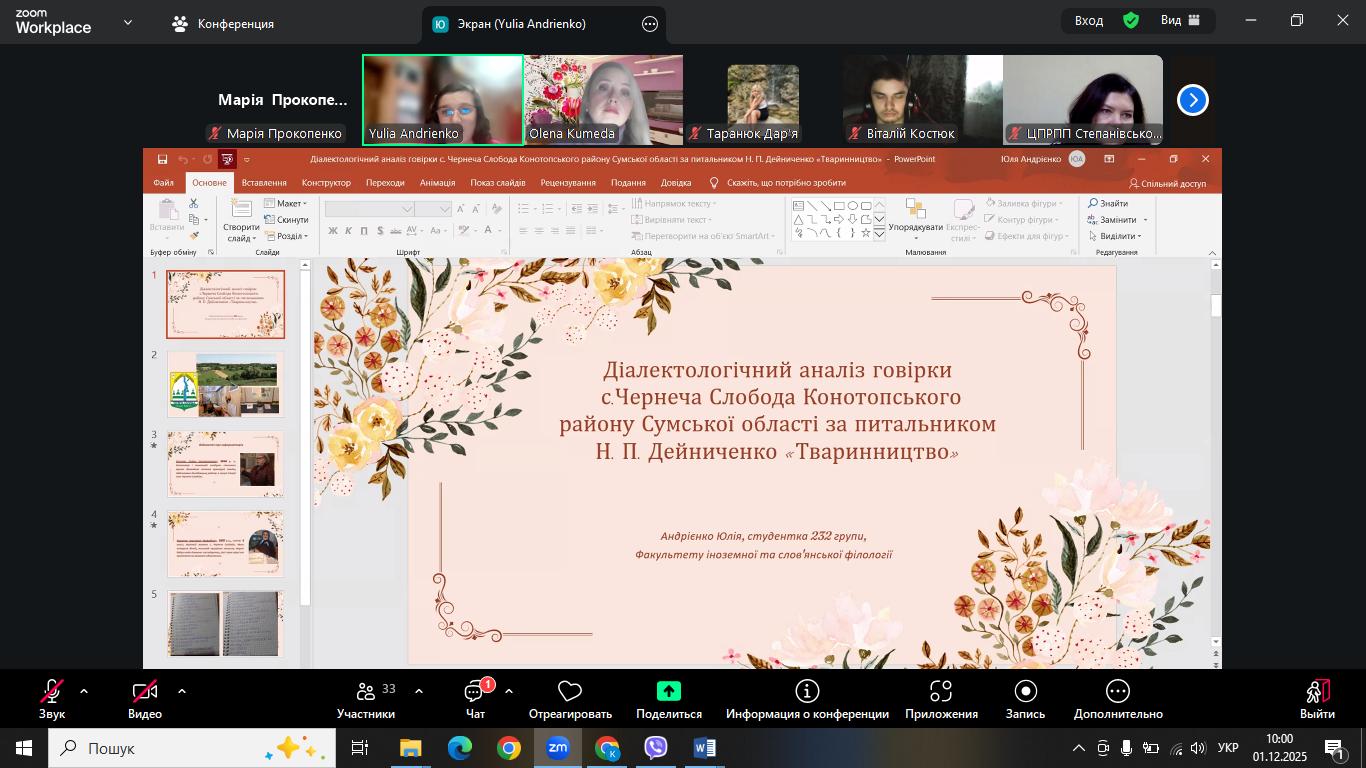Viewport: 1366px width, 768px height.
Task: Leave the meeting with Выйти button
Action: pyautogui.click(x=1317, y=698)
